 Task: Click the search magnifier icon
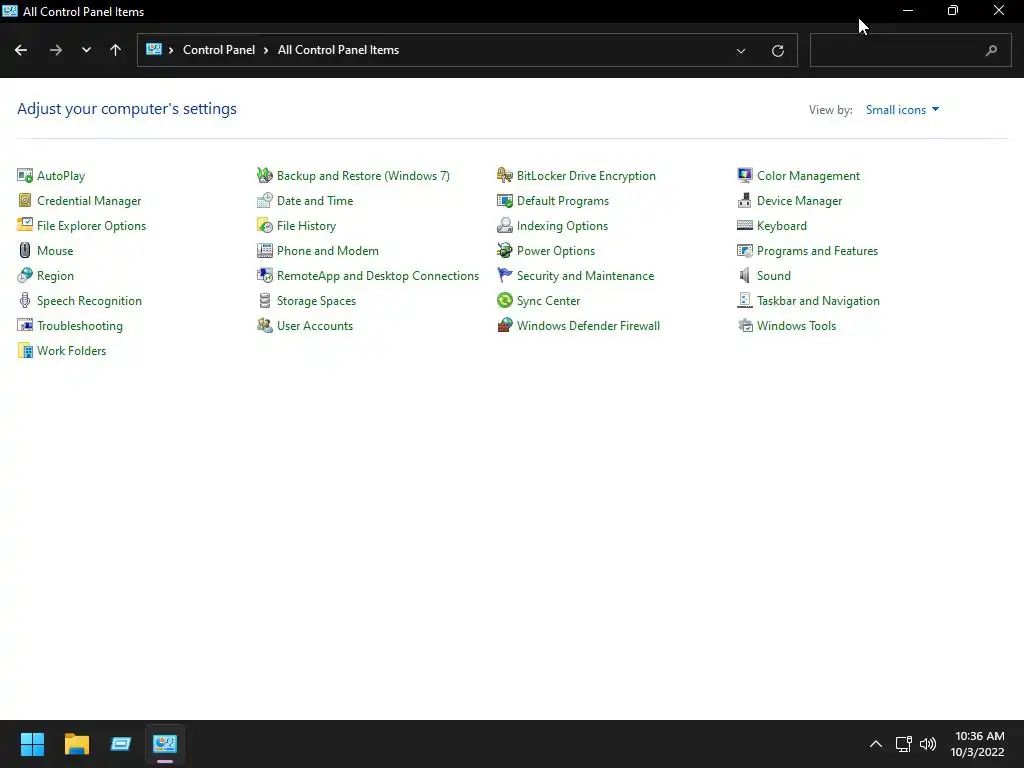[x=991, y=50]
